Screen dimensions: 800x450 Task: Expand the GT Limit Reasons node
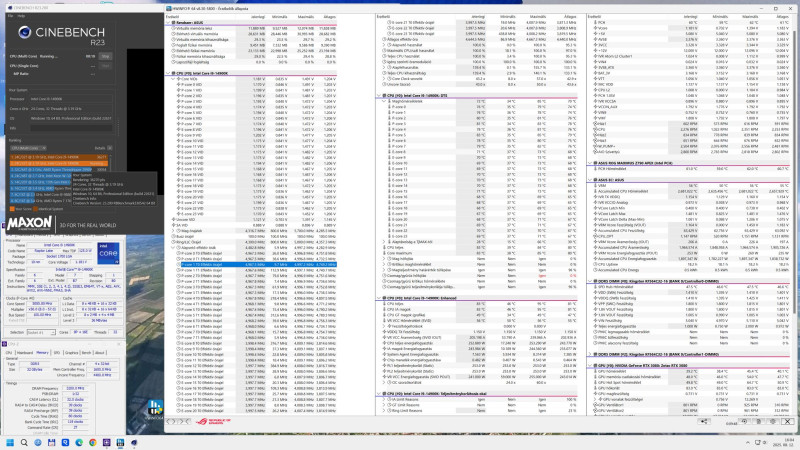pyautogui.click(x=384, y=405)
